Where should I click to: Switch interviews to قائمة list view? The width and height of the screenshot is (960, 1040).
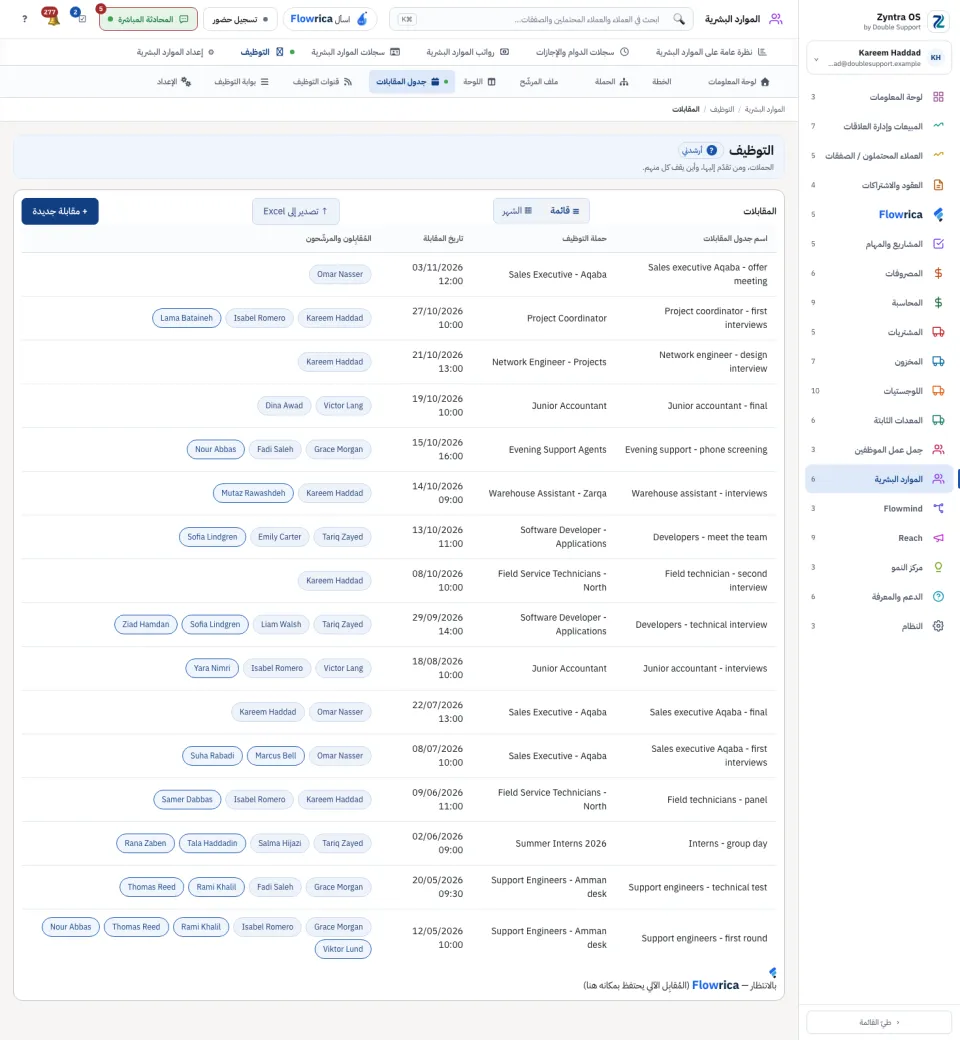[x=565, y=211]
